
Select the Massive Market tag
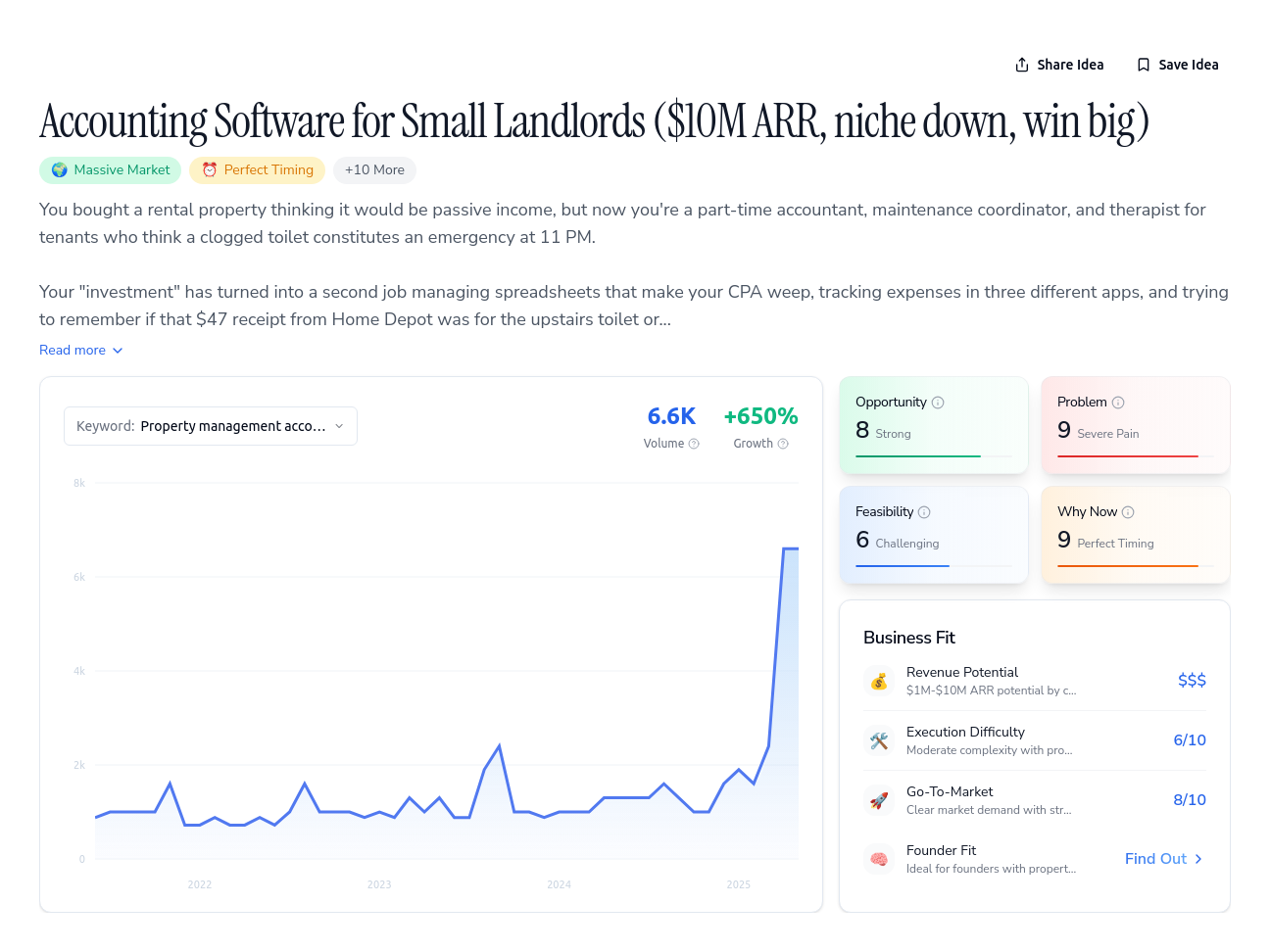pos(111,170)
